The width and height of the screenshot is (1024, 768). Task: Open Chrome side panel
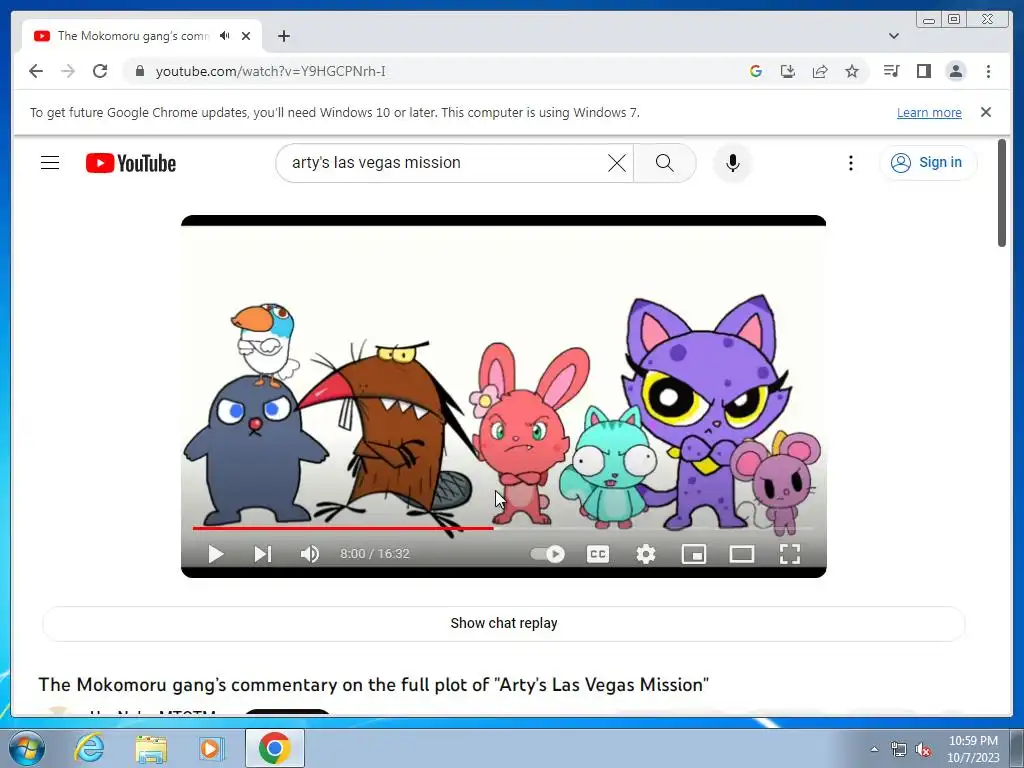(x=923, y=71)
